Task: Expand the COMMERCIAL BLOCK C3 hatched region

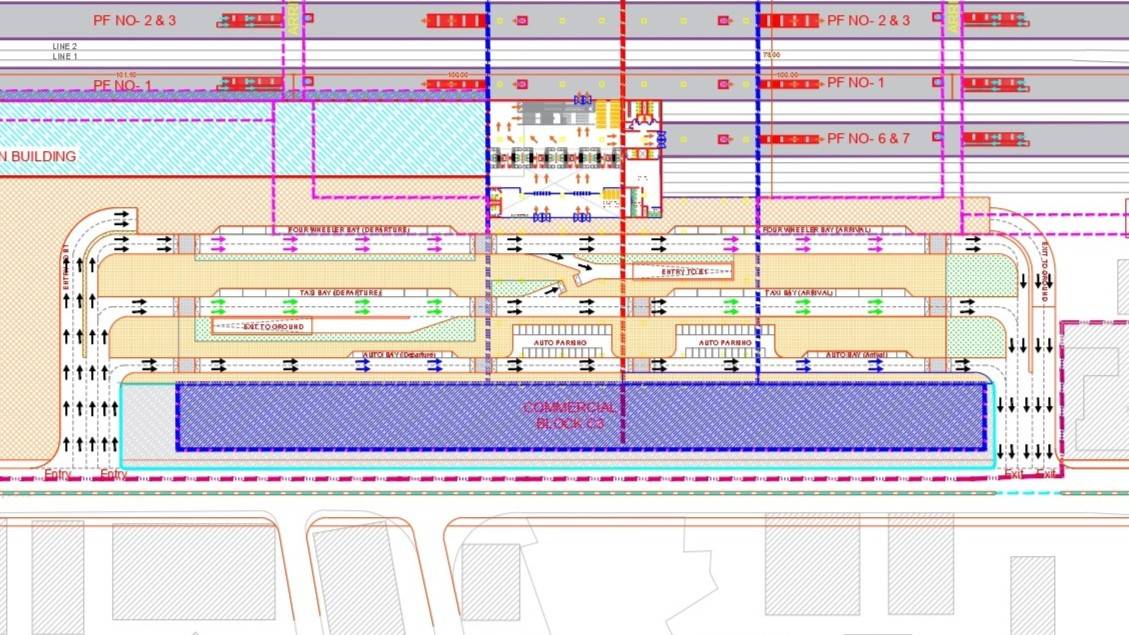Action: tap(570, 415)
